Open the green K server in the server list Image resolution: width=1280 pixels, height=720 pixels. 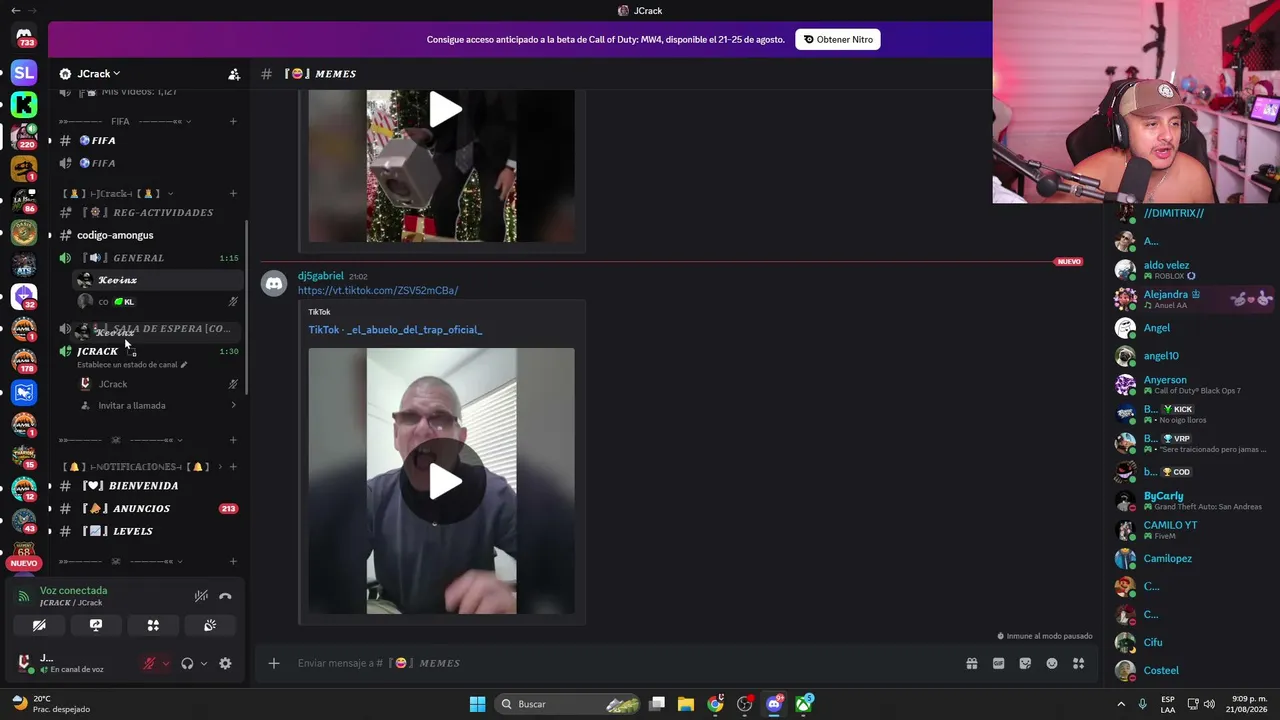(x=24, y=104)
